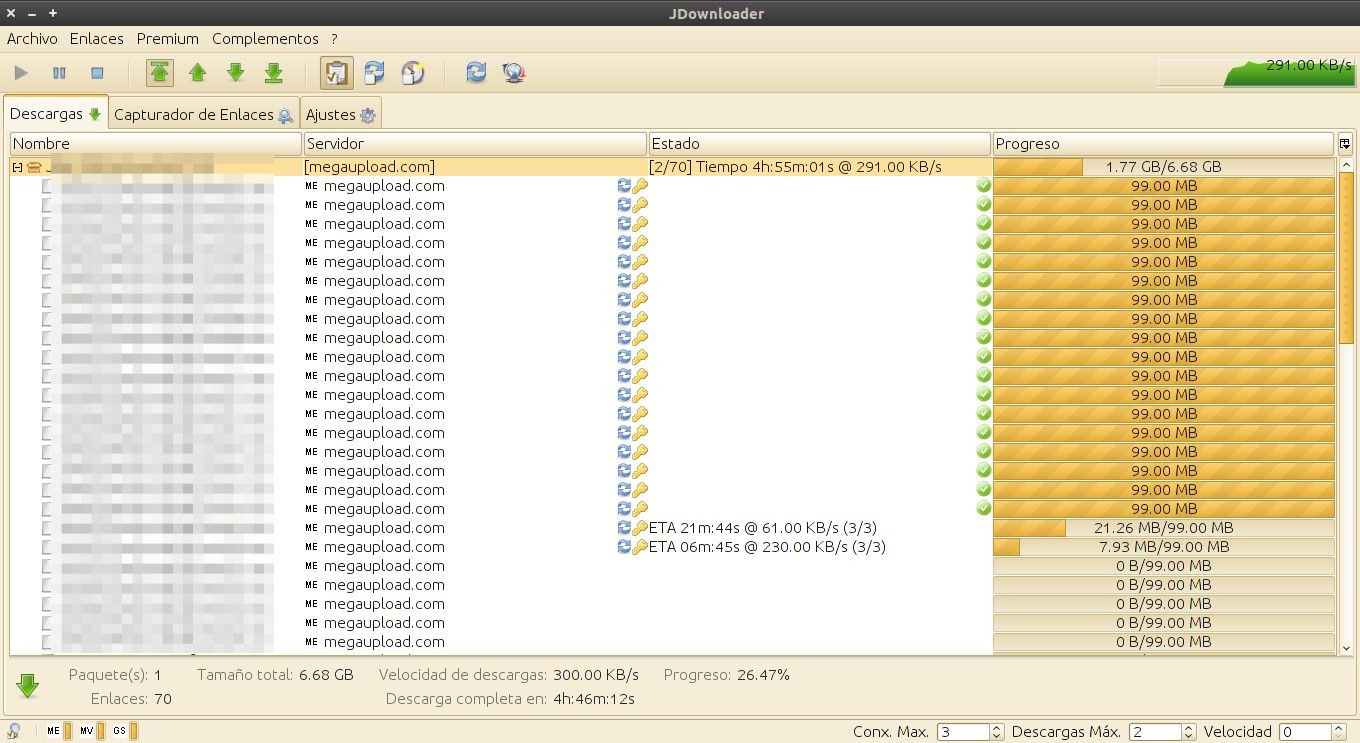Select the ETA 06m:45s download status

(767, 547)
